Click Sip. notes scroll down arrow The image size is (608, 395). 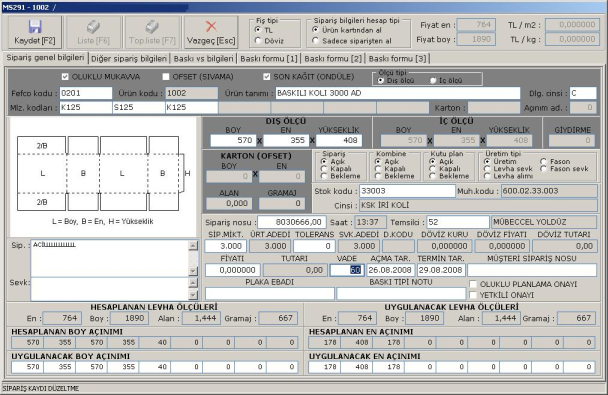click(193, 271)
